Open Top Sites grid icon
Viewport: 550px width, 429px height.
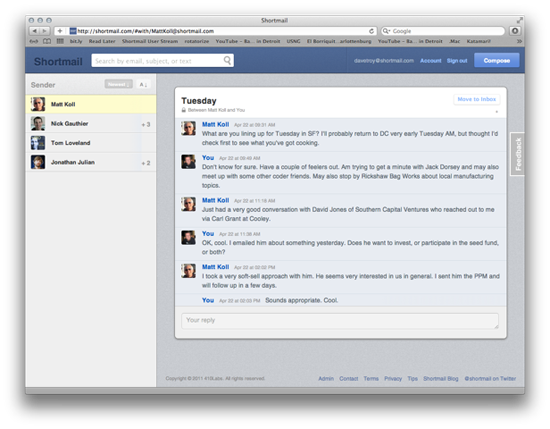60,41
